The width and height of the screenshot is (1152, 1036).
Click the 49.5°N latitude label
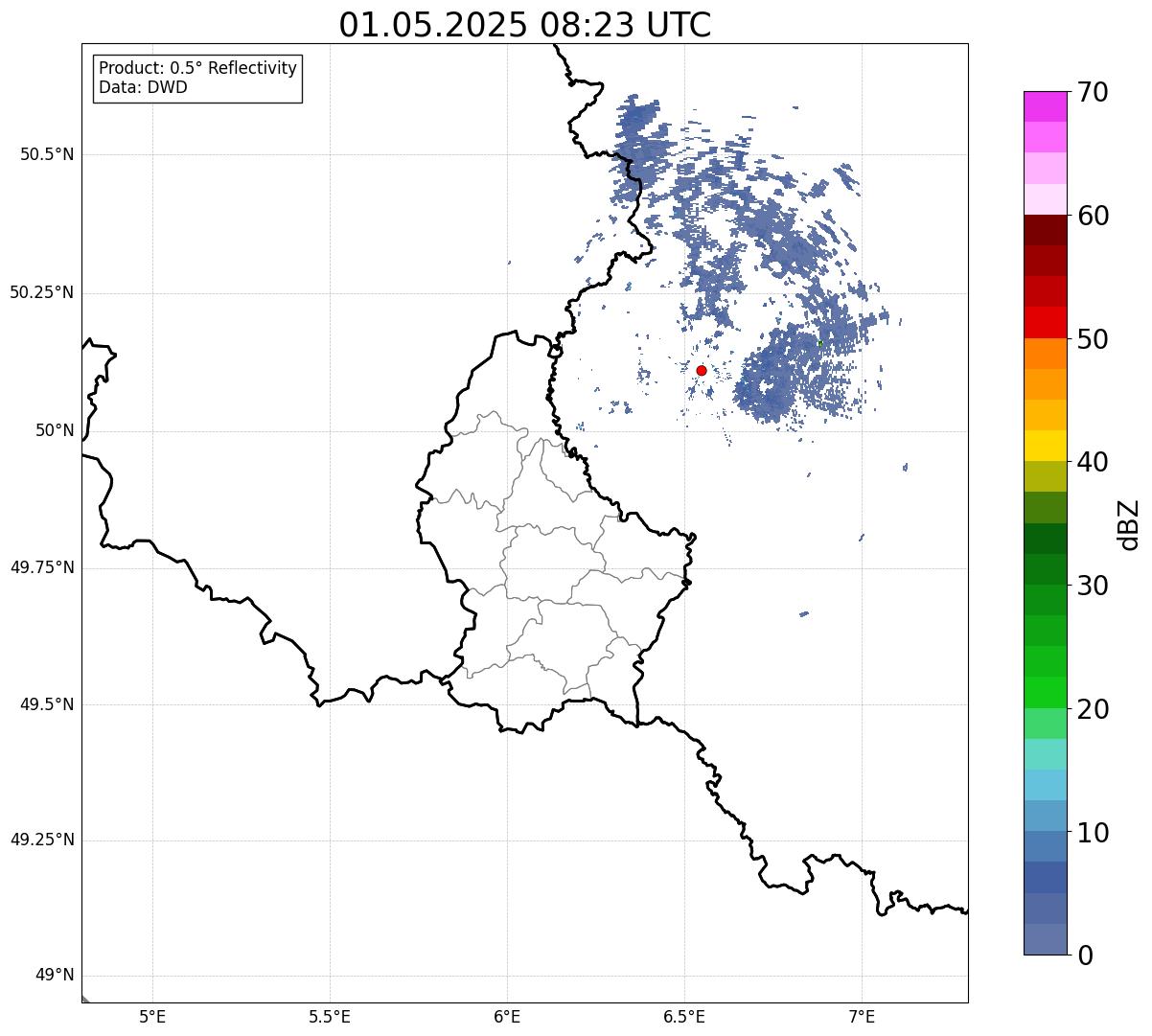pyautogui.click(x=47, y=704)
